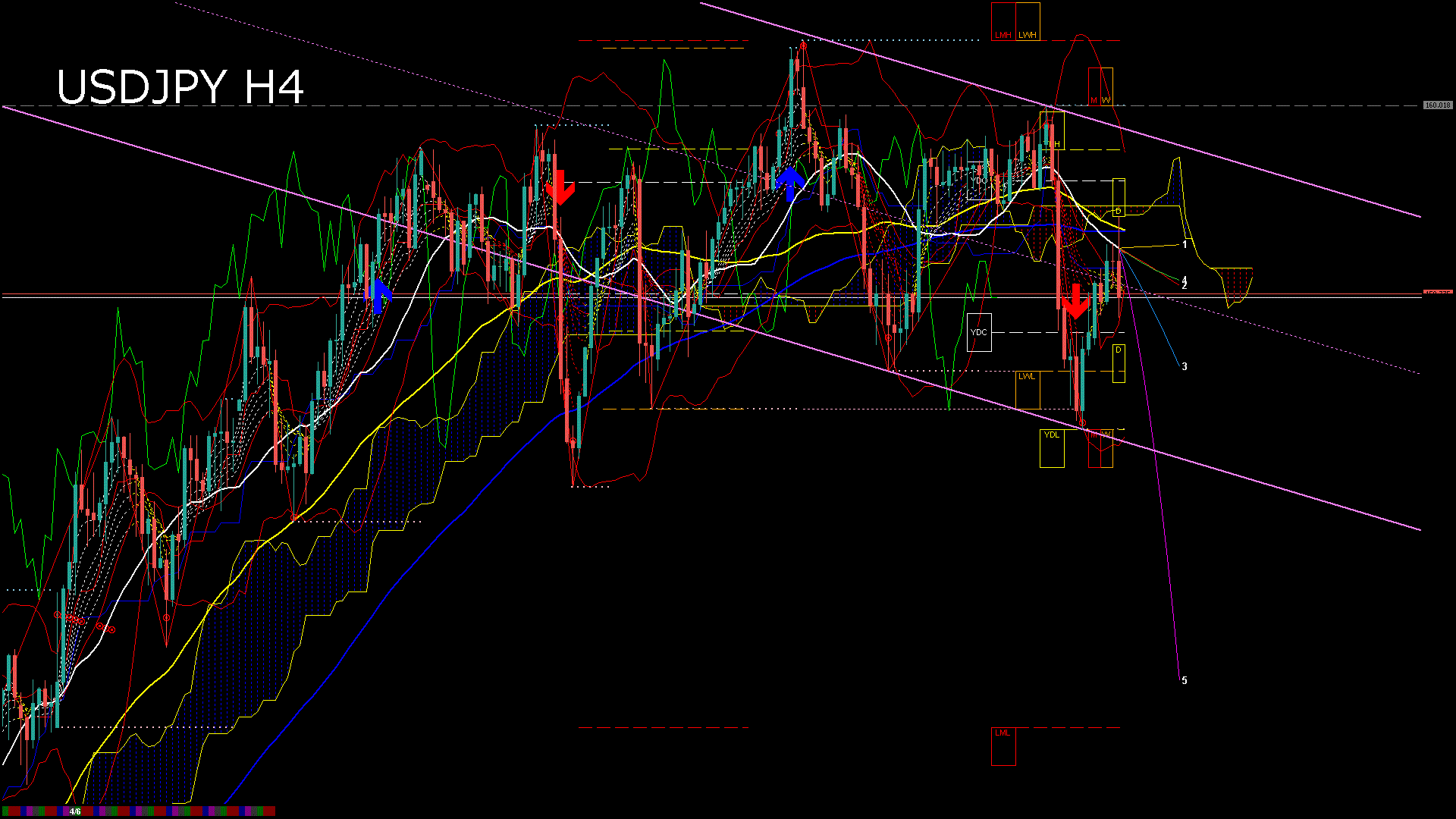The image size is (1456, 819).
Task: Click the YDC marker box
Action: point(979,332)
